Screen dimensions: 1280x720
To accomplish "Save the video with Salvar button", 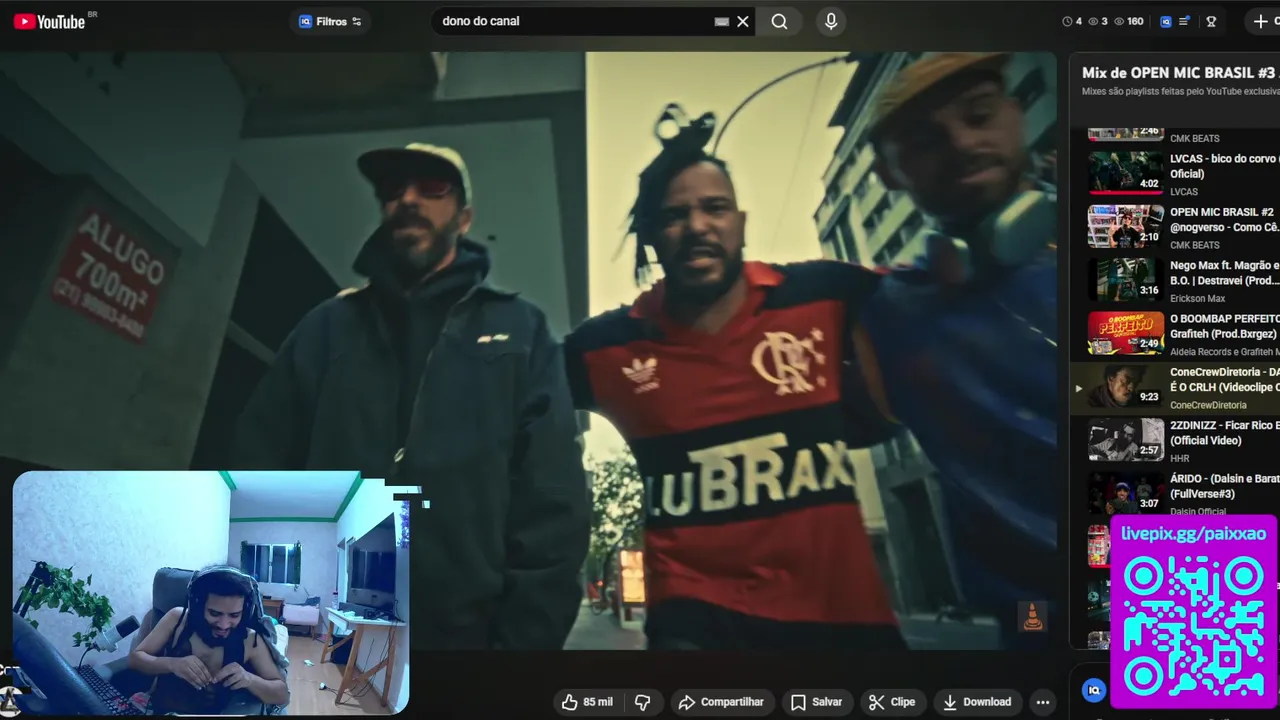I will coord(816,702).
